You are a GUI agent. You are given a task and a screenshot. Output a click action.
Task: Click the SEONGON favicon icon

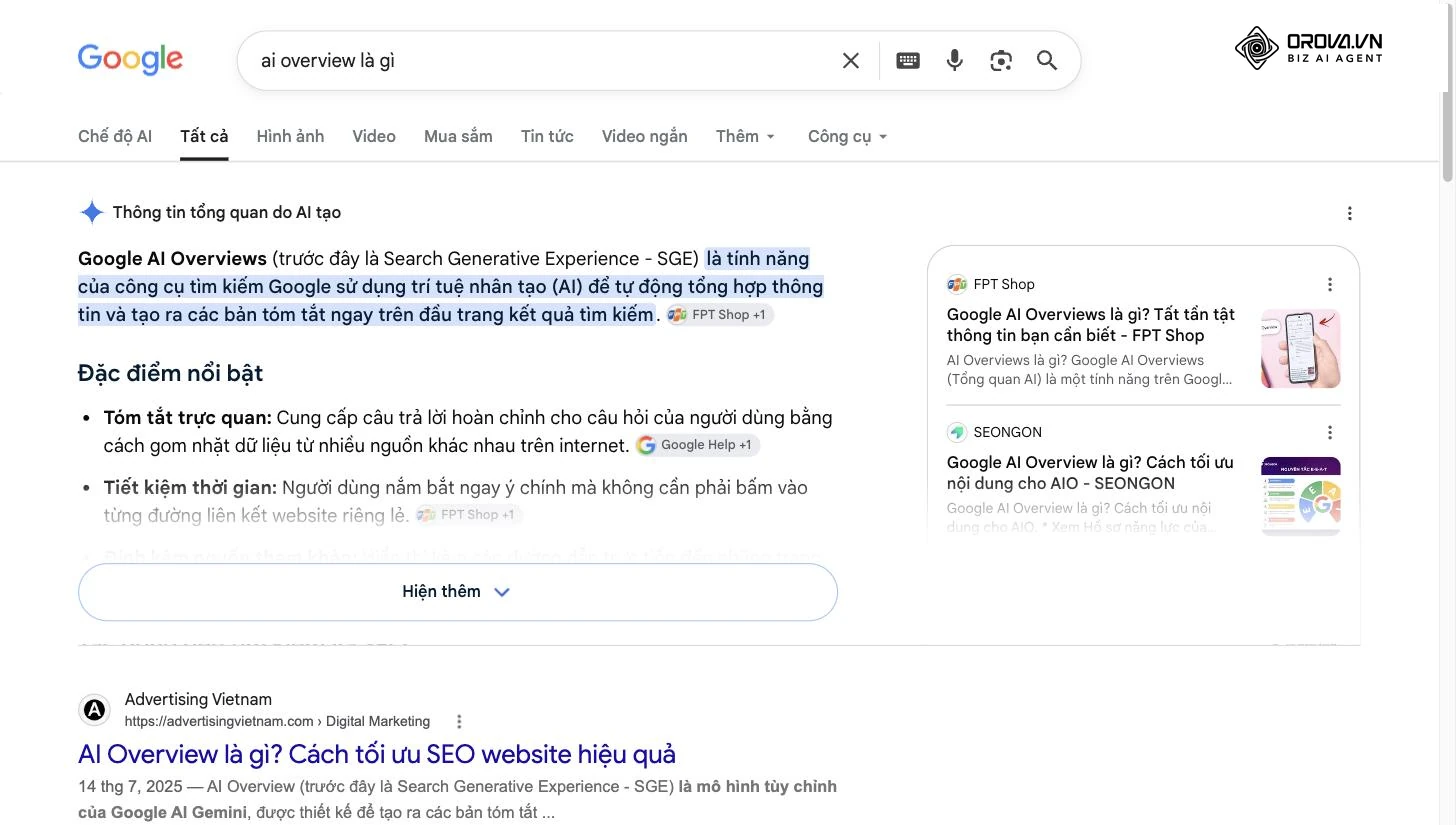(957, 432)
